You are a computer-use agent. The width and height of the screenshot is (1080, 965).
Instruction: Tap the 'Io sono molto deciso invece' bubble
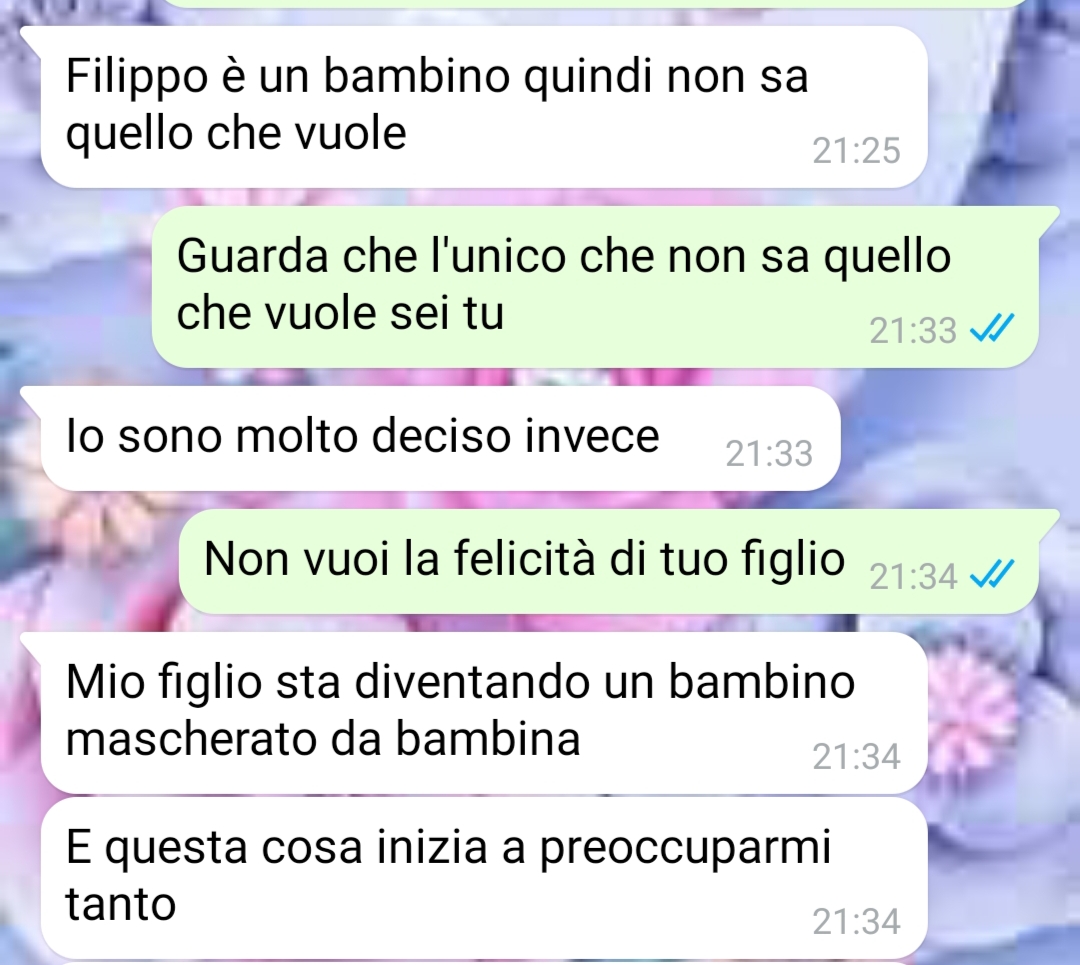coord(441,438)
